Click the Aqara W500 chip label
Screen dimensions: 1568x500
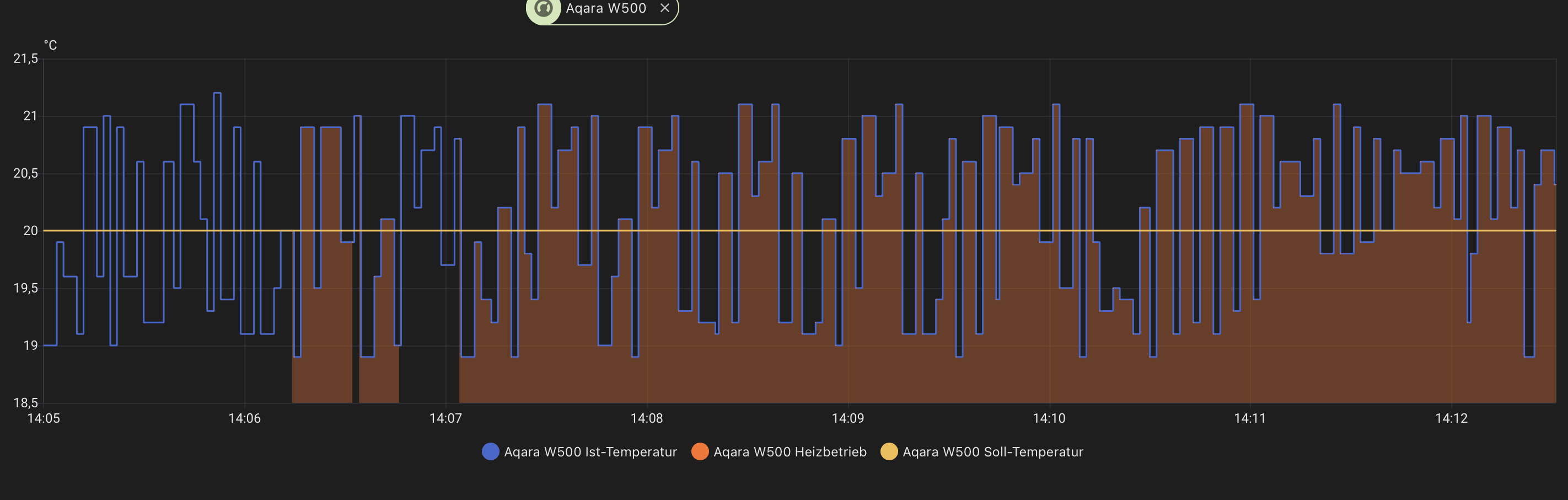pos(606,8)
